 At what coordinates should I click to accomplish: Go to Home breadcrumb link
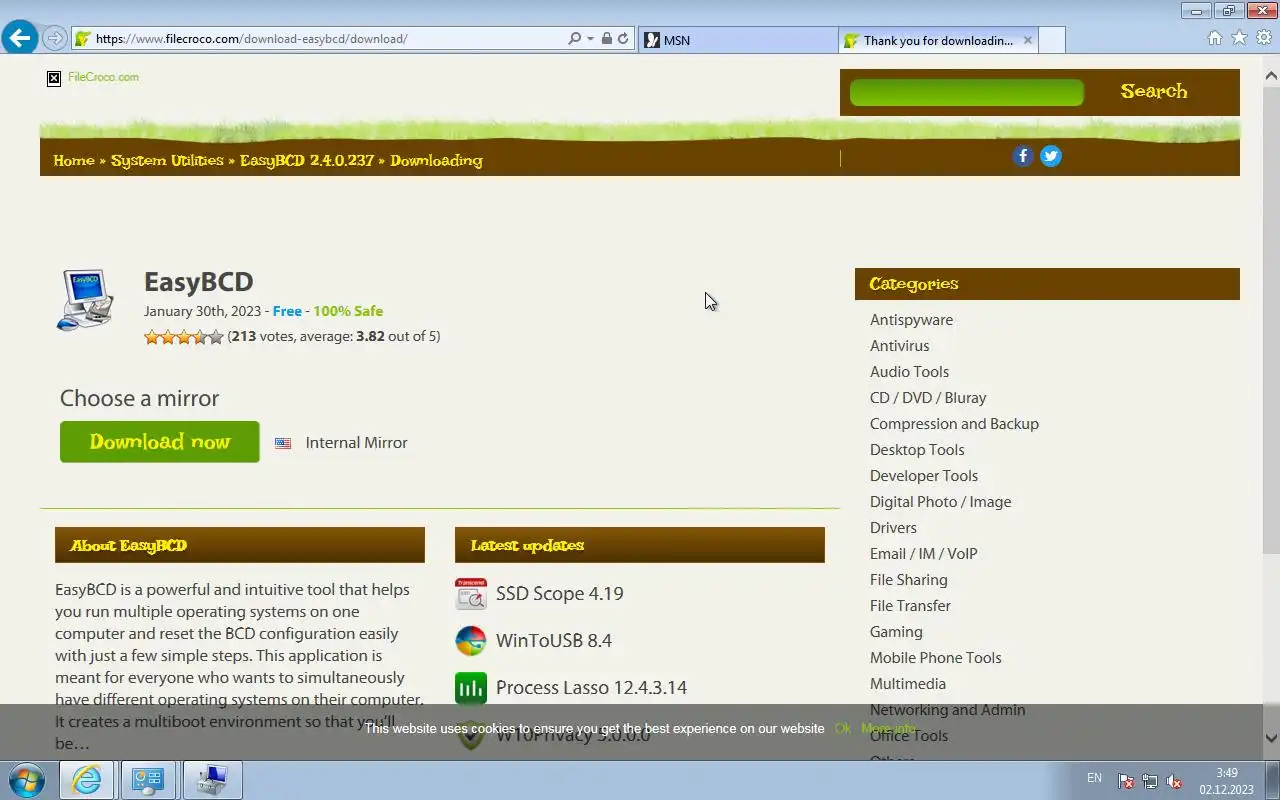[x=74, y=160]
